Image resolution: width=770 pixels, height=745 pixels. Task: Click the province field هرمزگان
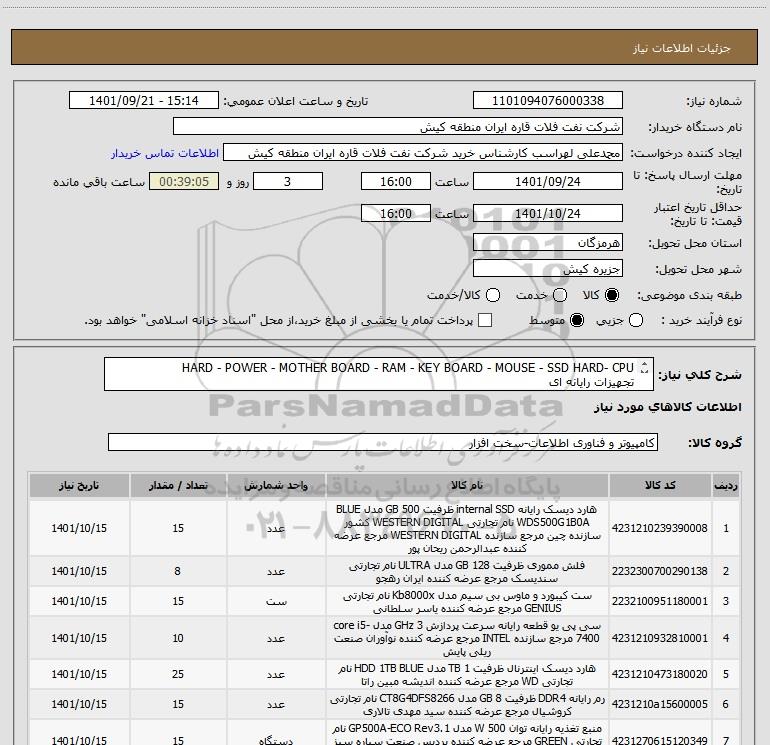coord(548,243)
